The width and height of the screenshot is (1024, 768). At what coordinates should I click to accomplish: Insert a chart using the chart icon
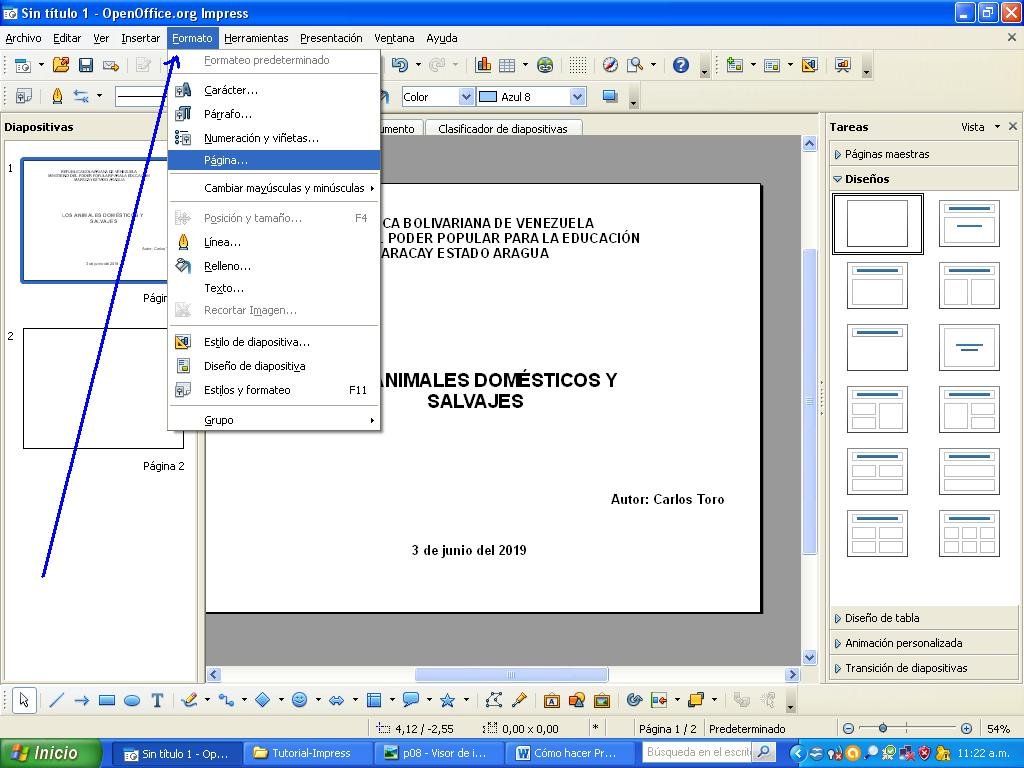point(483,65)
